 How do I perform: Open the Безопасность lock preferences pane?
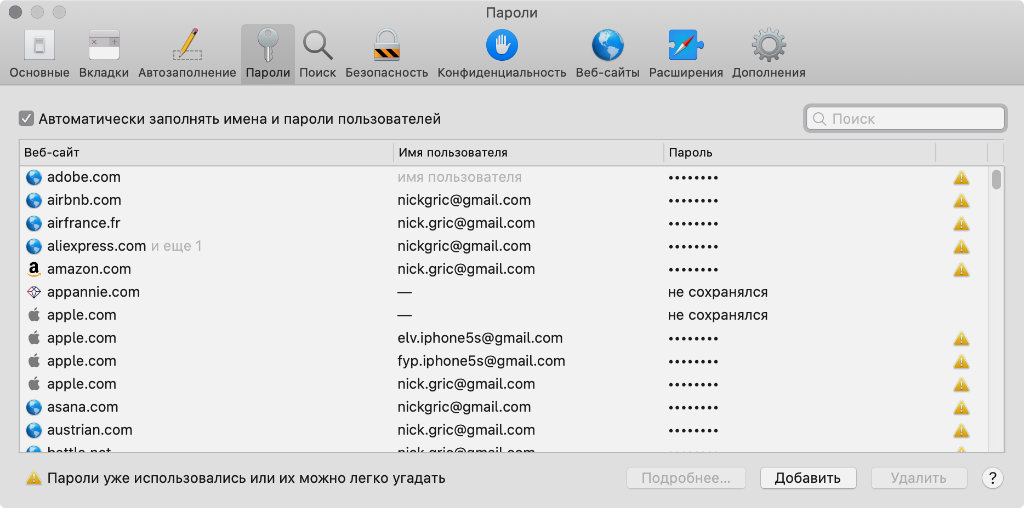[386, 53]
